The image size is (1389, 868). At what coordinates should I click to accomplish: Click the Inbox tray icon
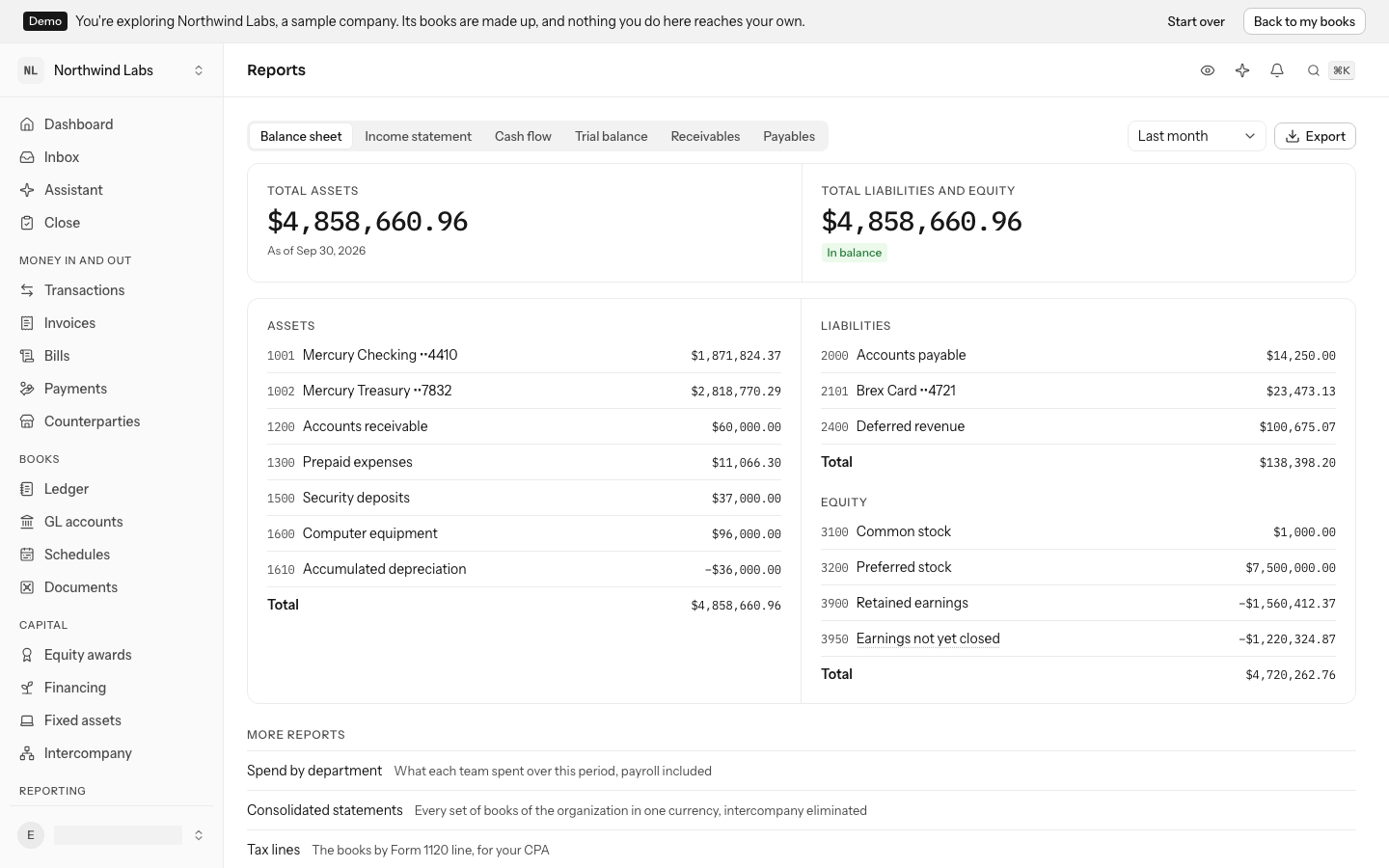(x=27, y=157)
